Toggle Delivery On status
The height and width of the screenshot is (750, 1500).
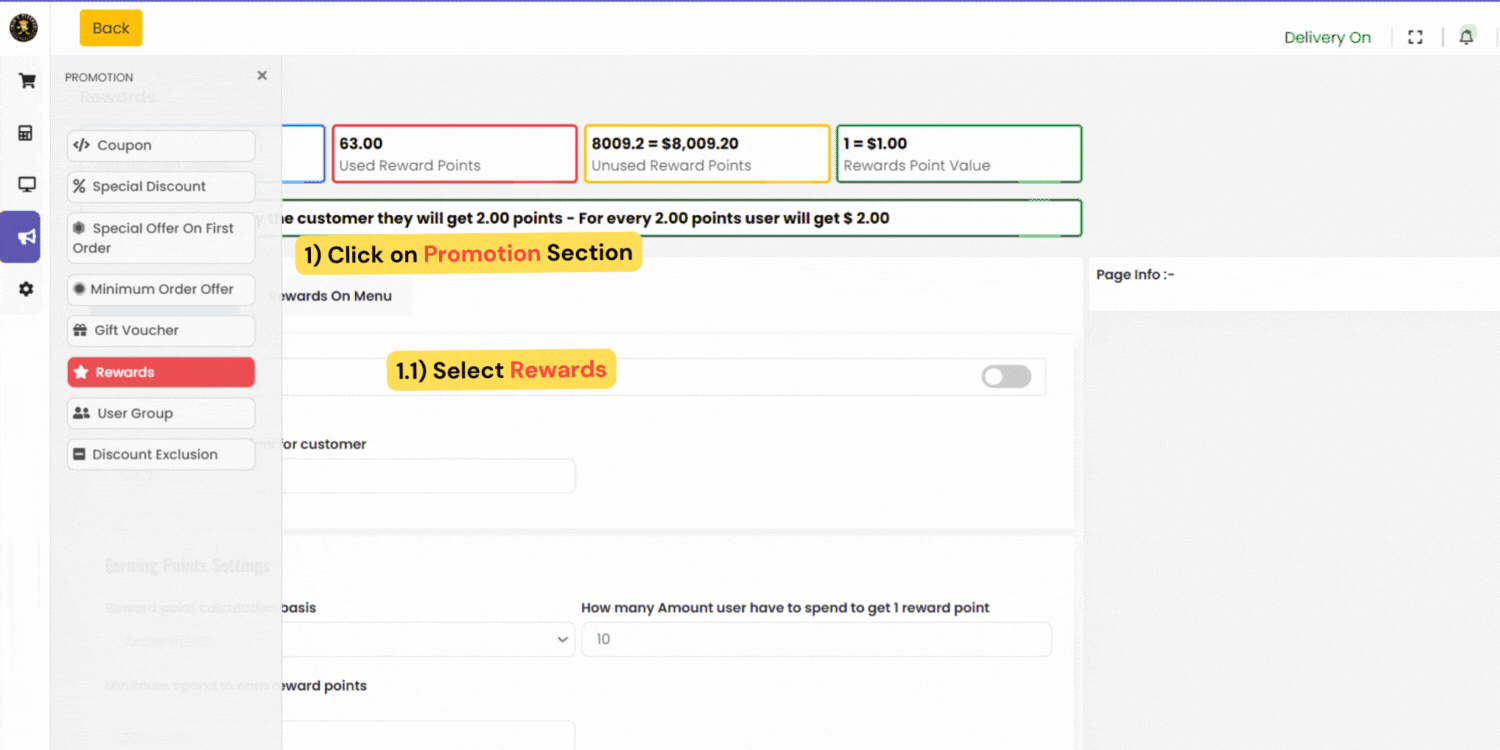click(1327, 38)
